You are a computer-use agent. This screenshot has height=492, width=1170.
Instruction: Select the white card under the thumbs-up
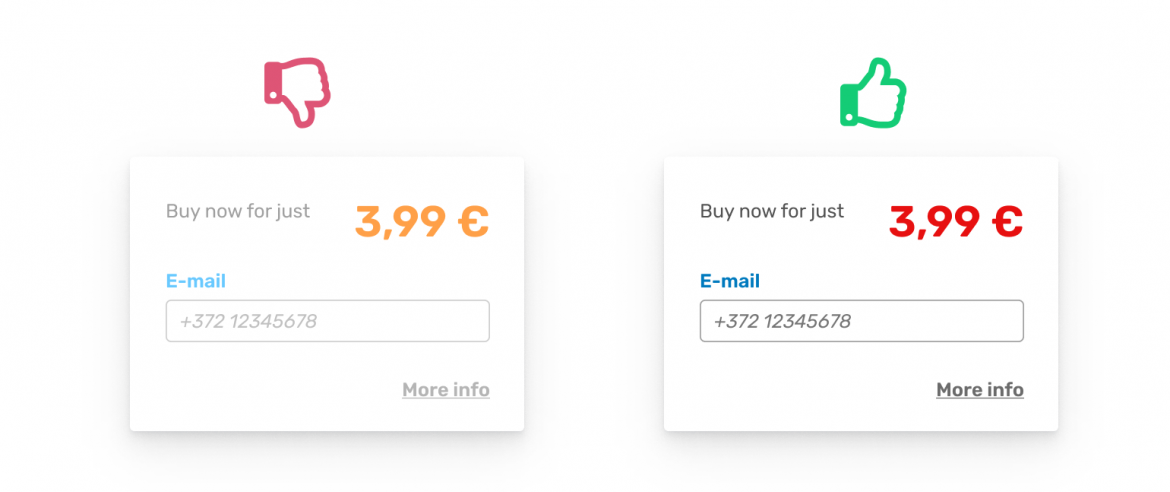click(861, 293)
